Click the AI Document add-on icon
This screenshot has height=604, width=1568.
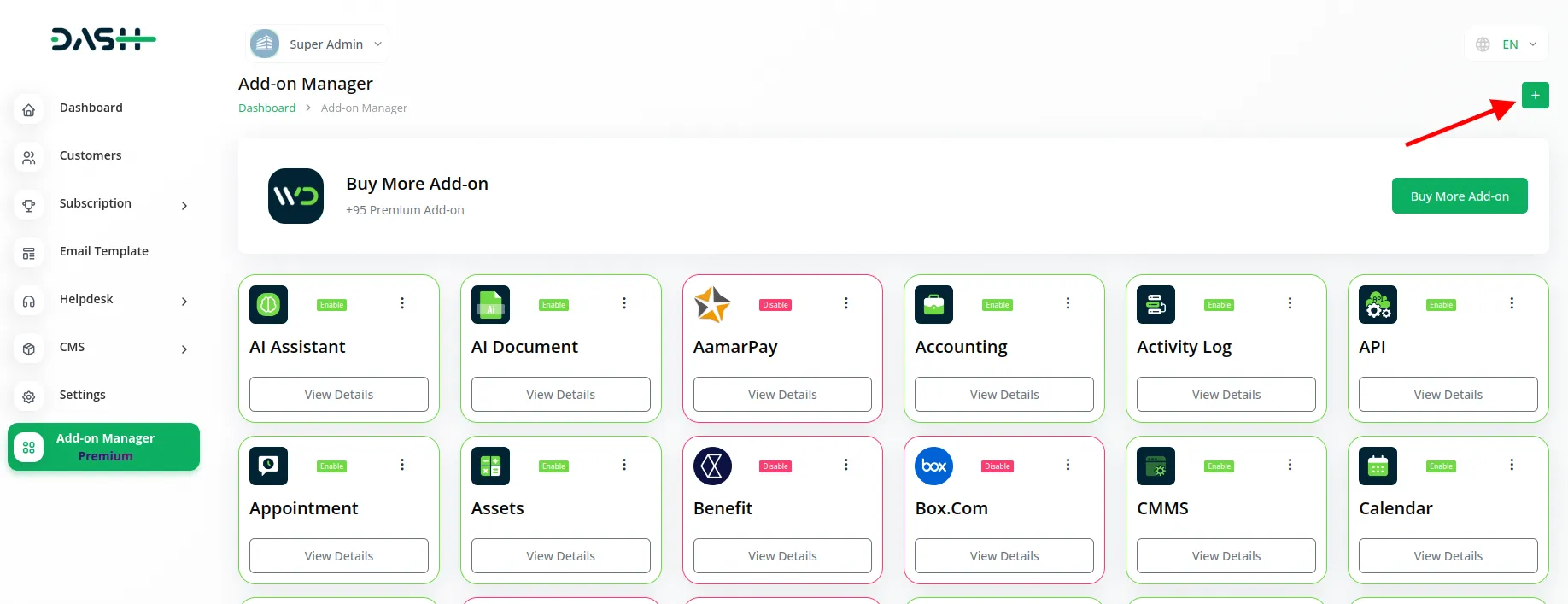click(490, 305)
